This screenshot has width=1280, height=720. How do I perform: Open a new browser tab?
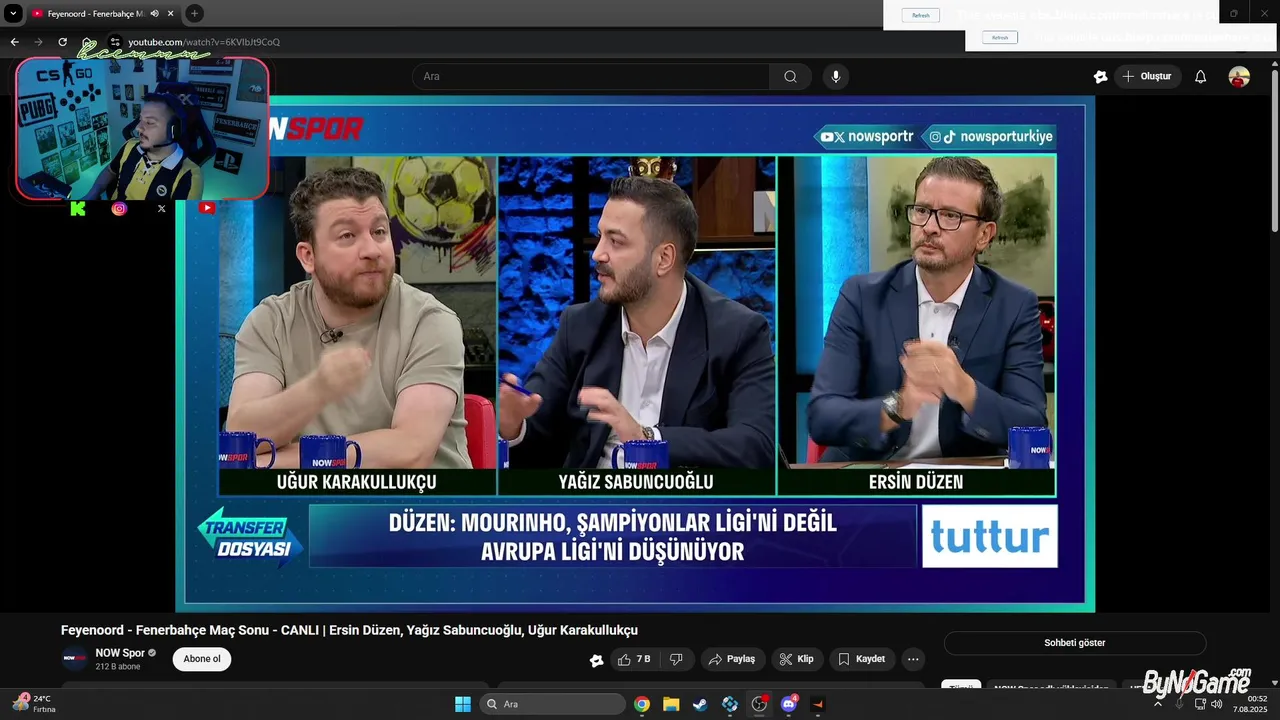point(194,13)
